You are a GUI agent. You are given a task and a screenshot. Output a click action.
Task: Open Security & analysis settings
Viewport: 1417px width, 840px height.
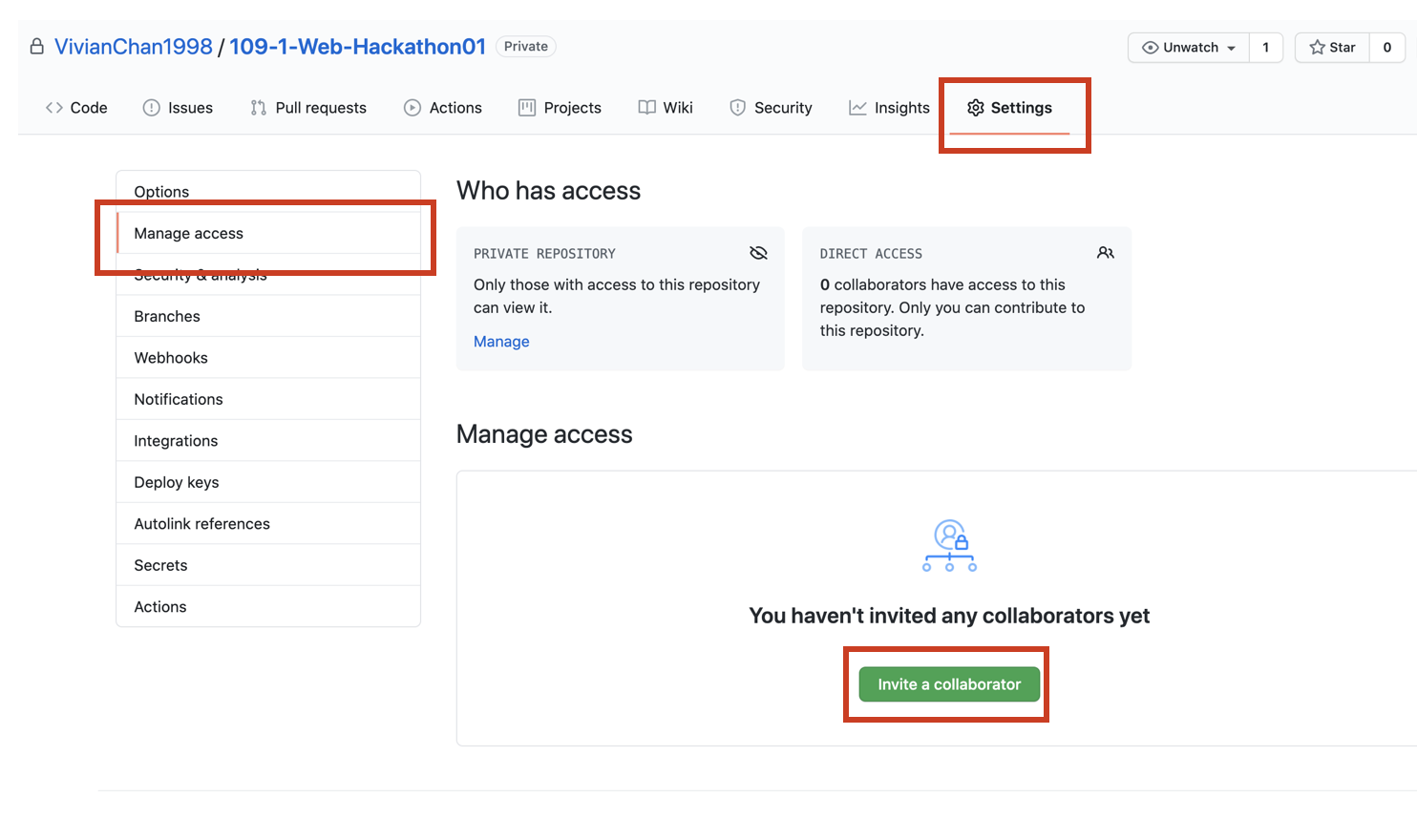(x=268, y=275)
